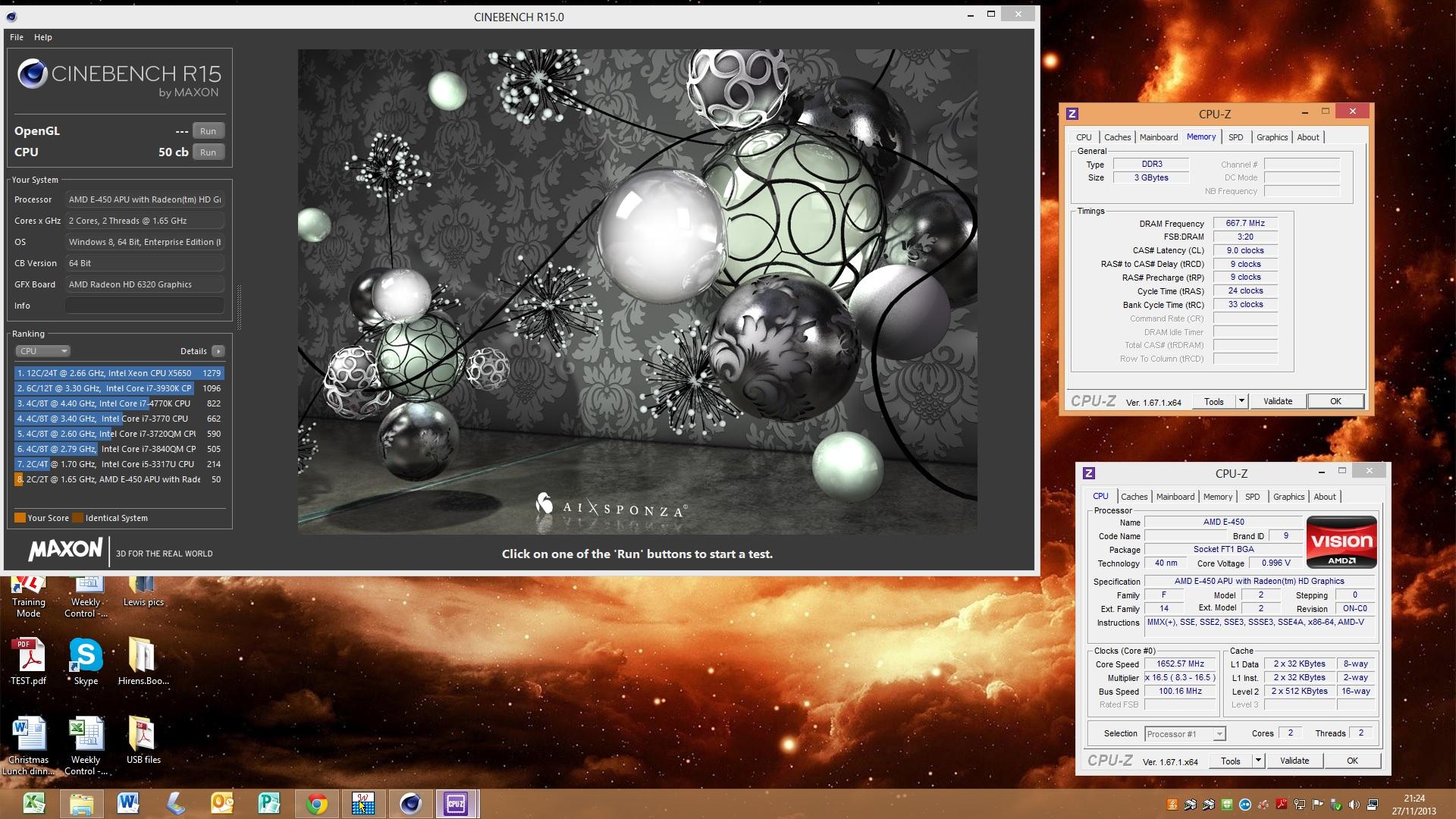Open the red W grid taskbar app

[x=363, y=803]
